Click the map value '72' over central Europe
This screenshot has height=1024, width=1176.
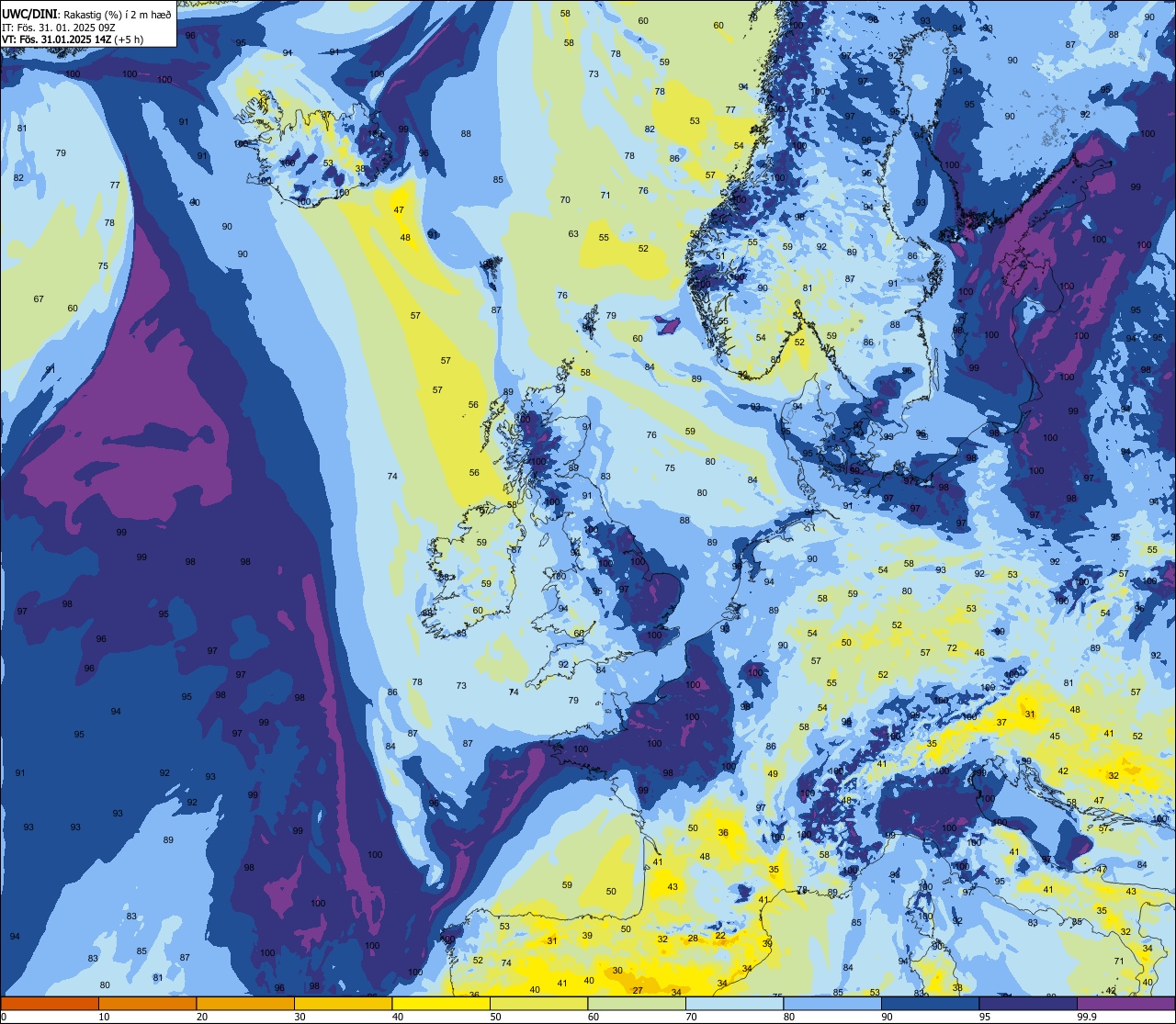952,648
